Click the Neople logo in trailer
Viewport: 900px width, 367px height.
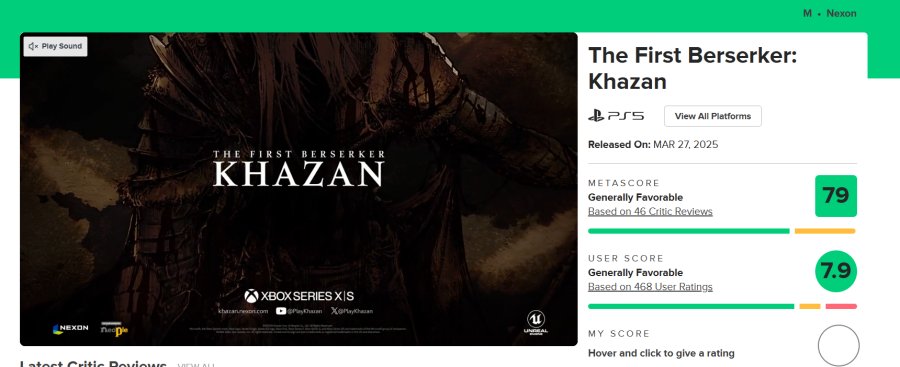point(114,329)
